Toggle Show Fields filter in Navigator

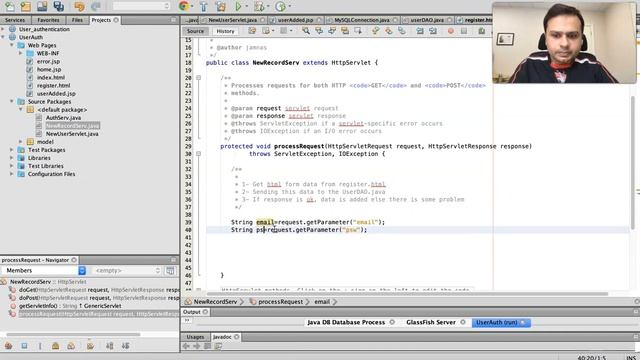coord(24,346)
